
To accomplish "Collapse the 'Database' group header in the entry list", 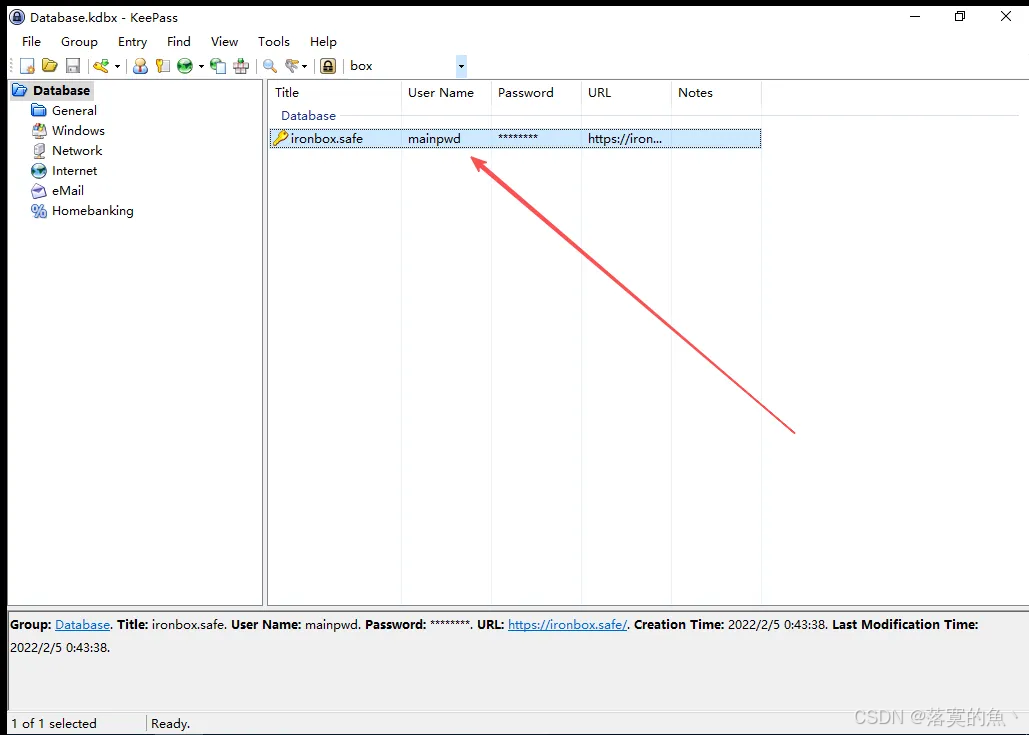I will [x=308, y=116].
